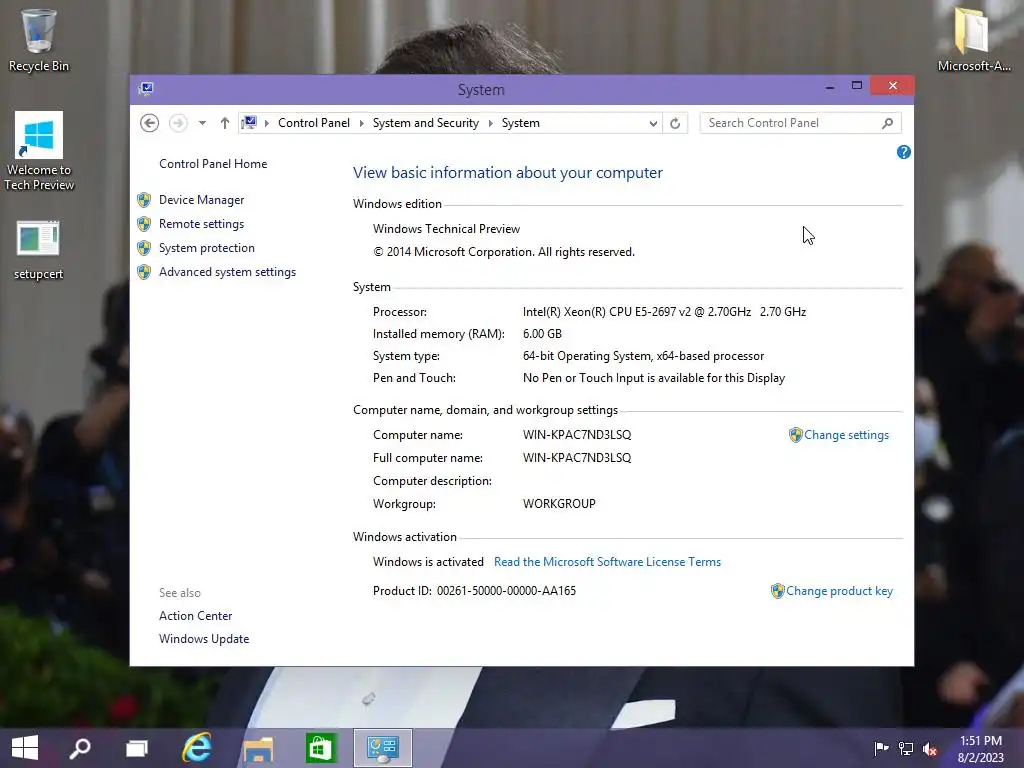The height and width of the screenshot is (768, 1024).
Task: Open Welcome to Tech Preview shortcut
Action: pos(39,151)
